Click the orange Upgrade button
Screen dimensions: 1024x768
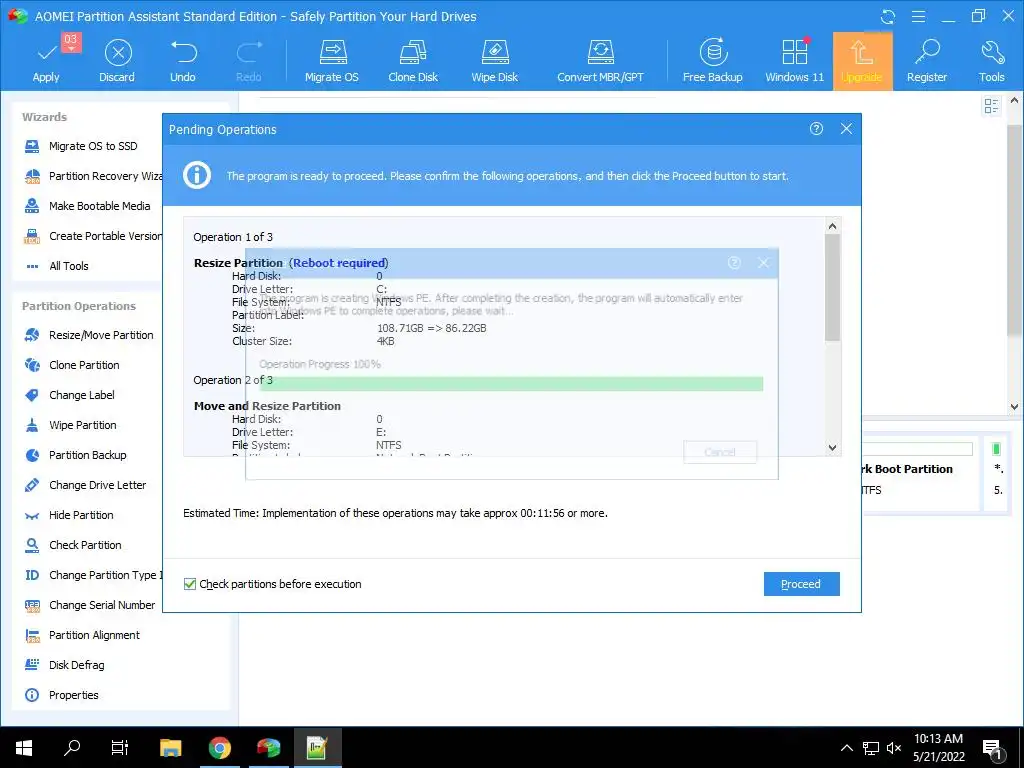pos(862,61)
